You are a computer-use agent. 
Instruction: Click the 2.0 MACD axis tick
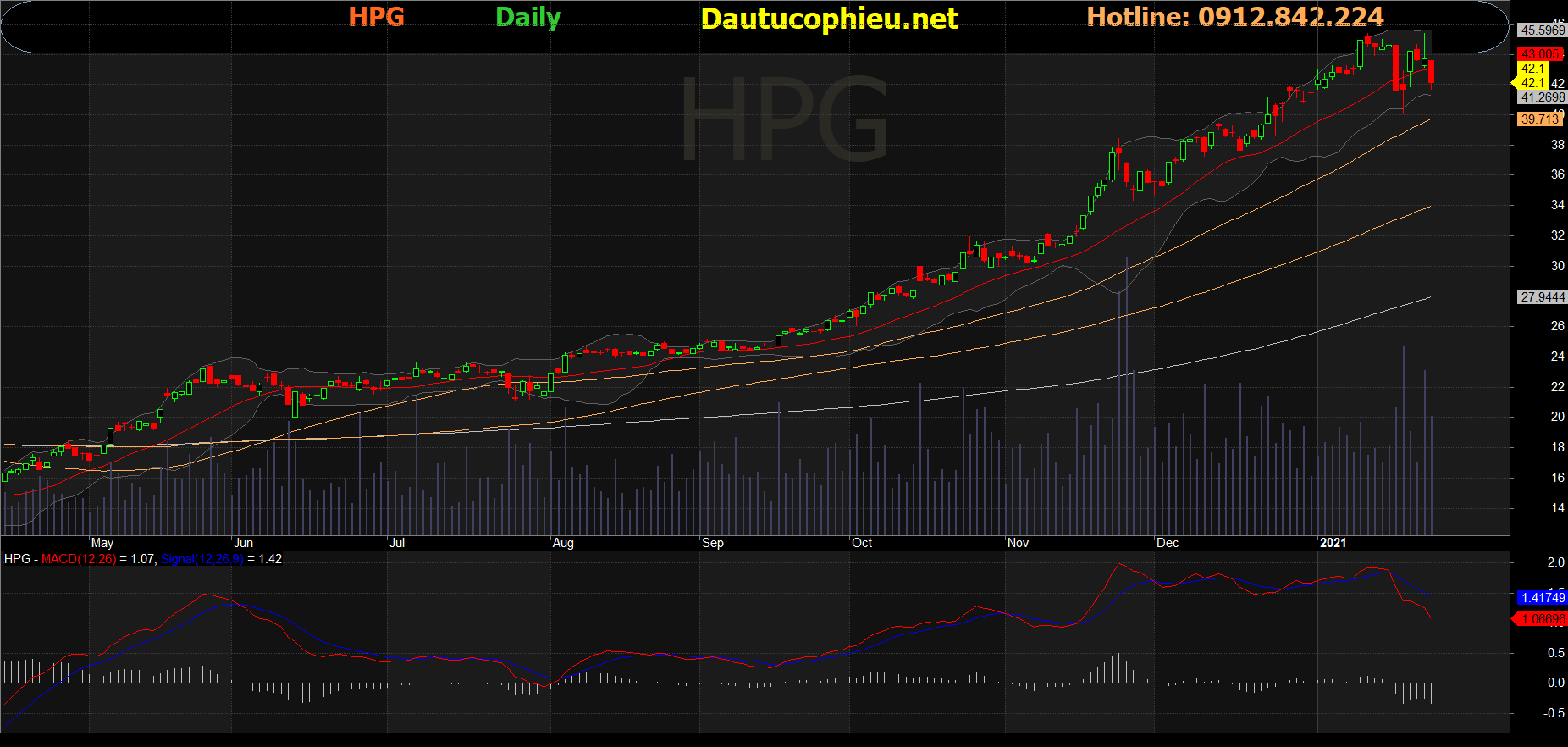[1555, 562]
